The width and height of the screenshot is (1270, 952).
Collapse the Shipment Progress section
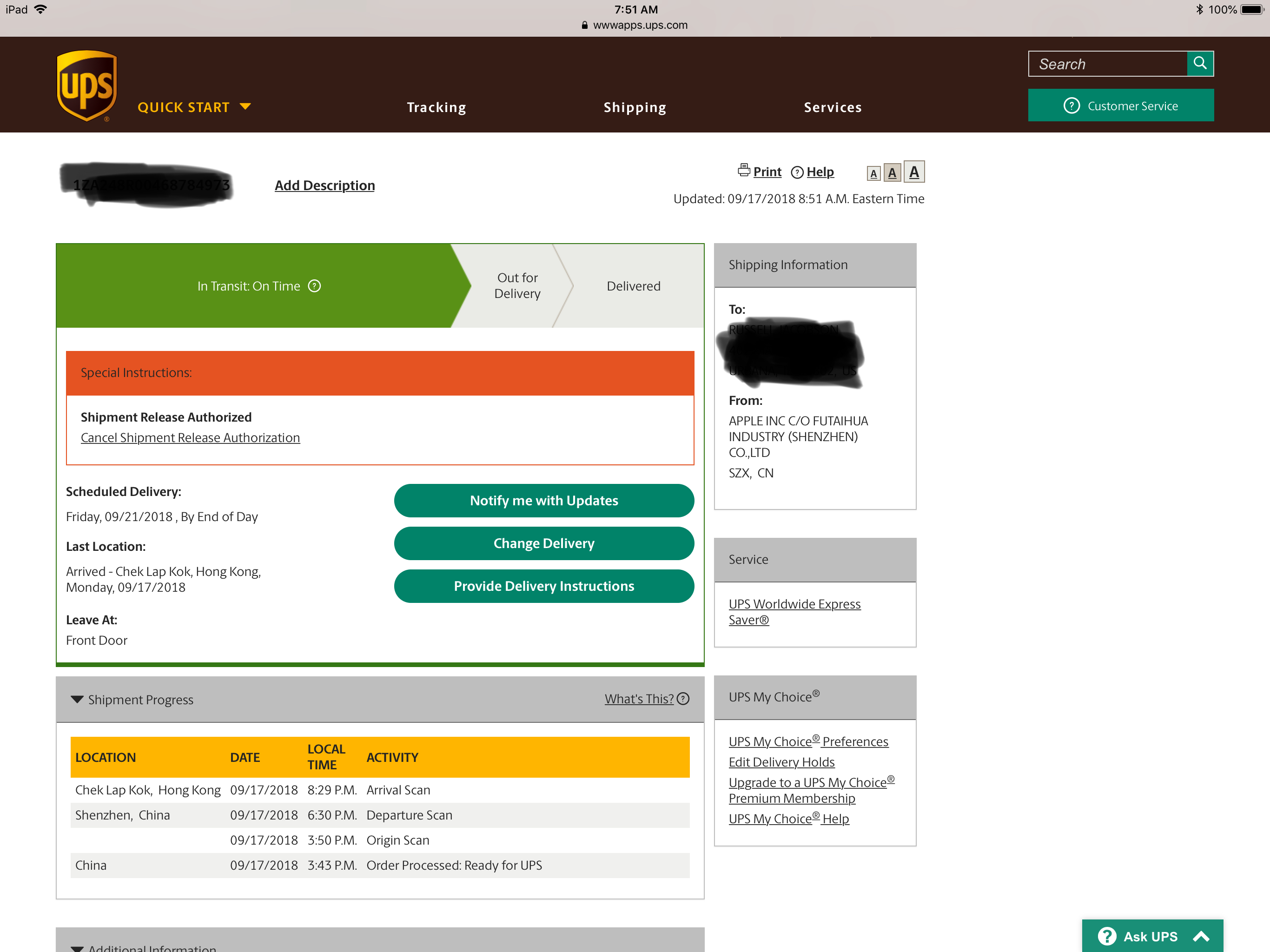[77, 700]
